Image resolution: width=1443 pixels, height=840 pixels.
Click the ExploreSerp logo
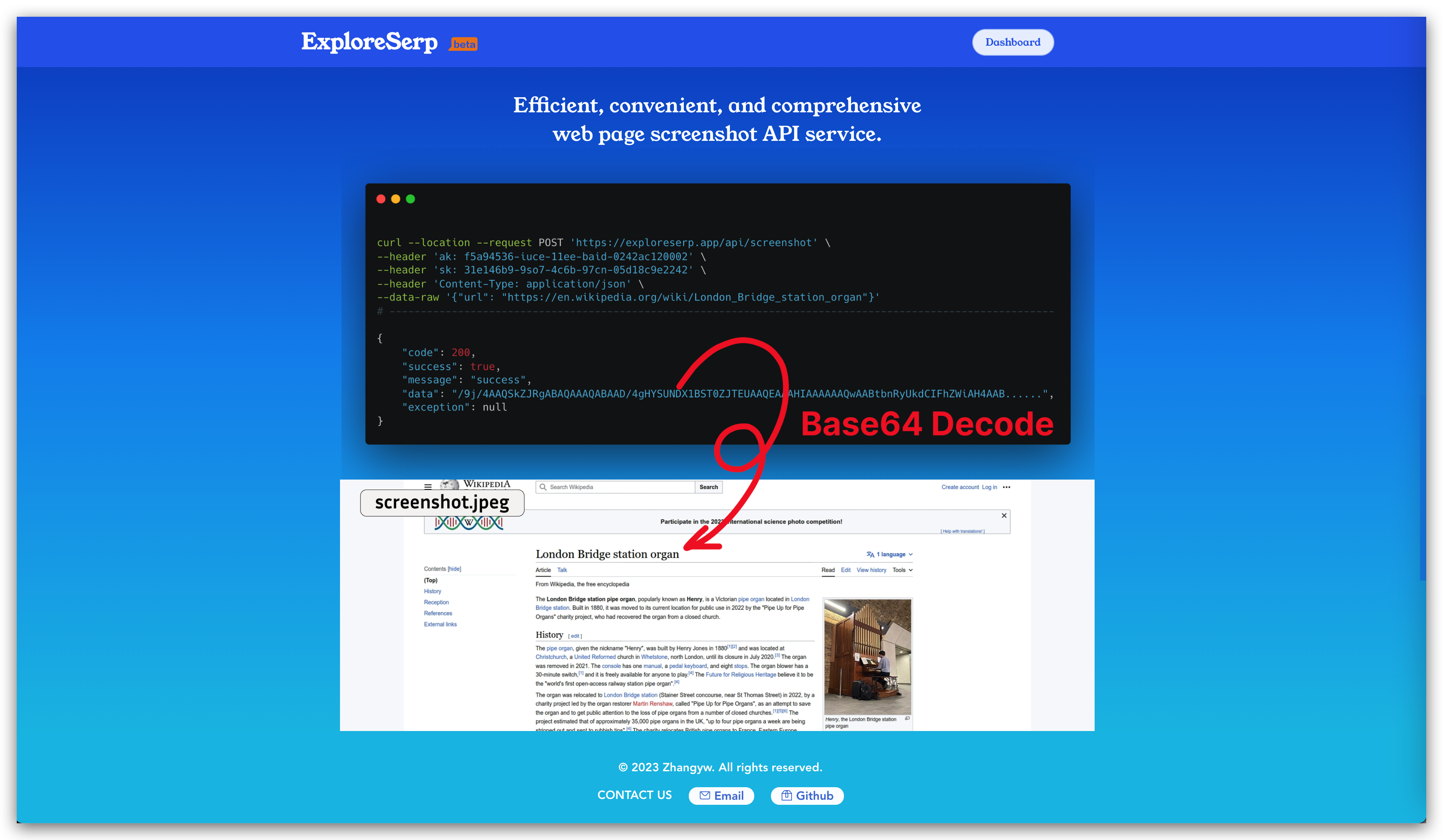[369, 42]
